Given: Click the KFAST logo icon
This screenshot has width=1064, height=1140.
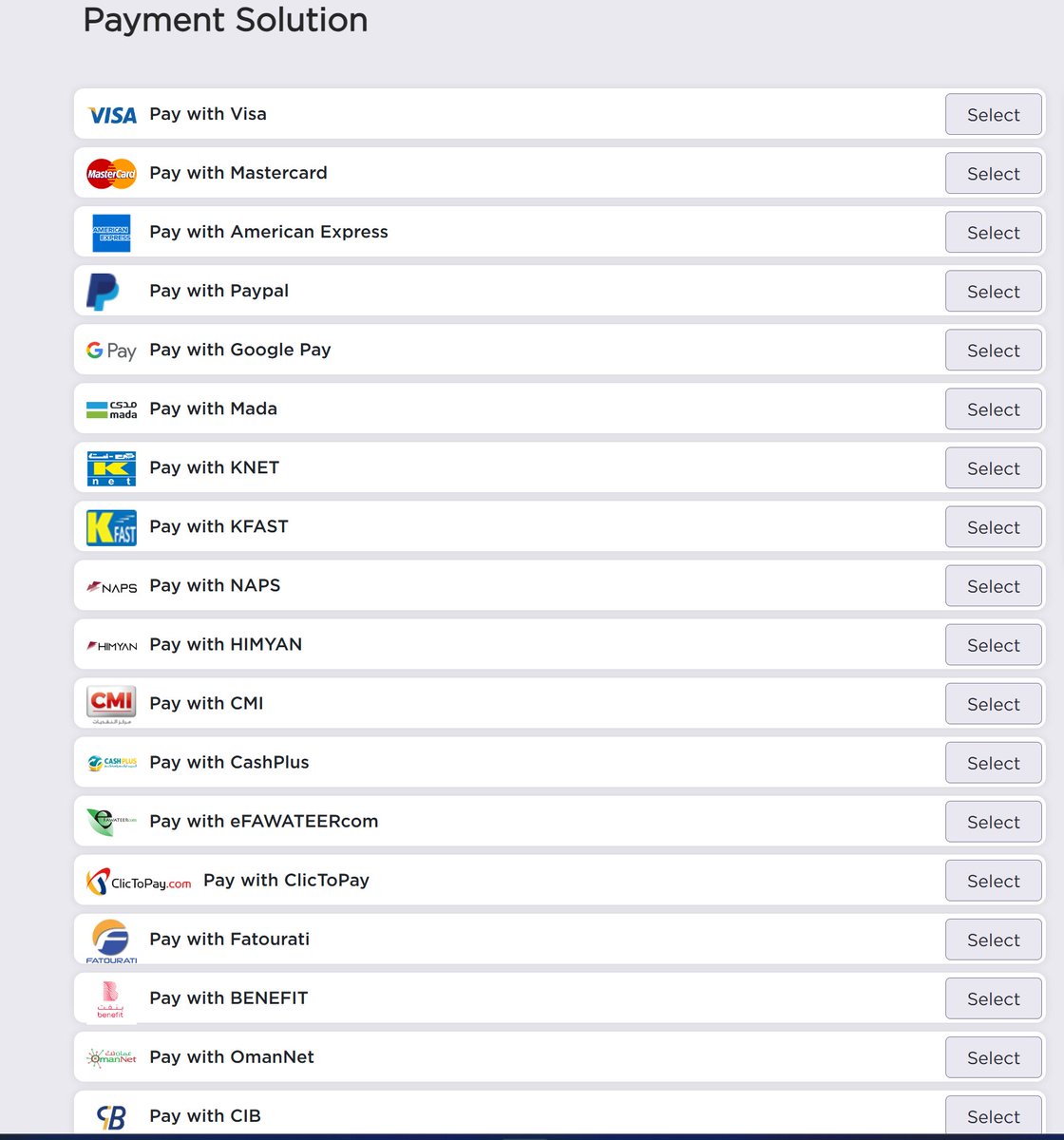Looking at the screenshot, I should coord(111,527).
